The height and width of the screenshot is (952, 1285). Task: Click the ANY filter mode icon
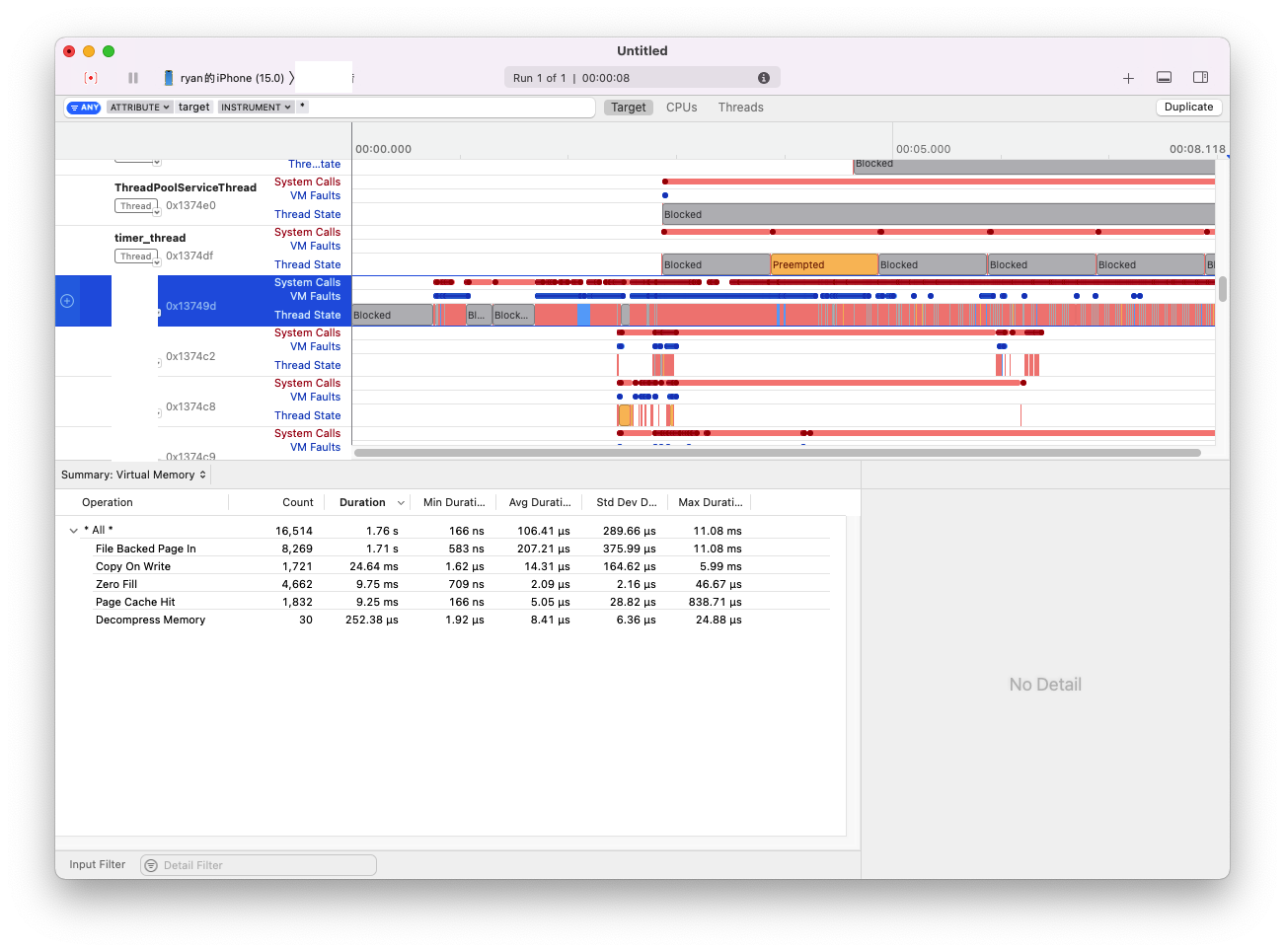(x=84, y=108)
